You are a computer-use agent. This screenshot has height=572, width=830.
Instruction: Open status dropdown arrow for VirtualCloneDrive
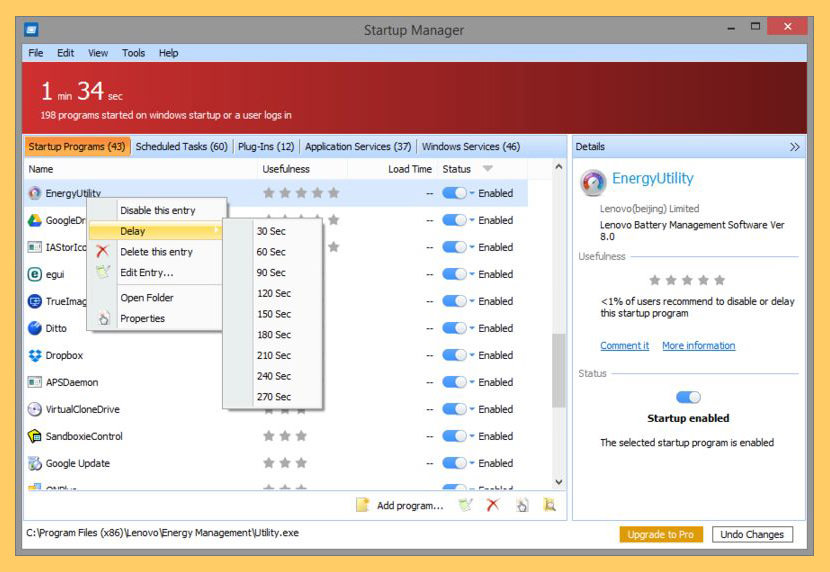coord(472,409)
